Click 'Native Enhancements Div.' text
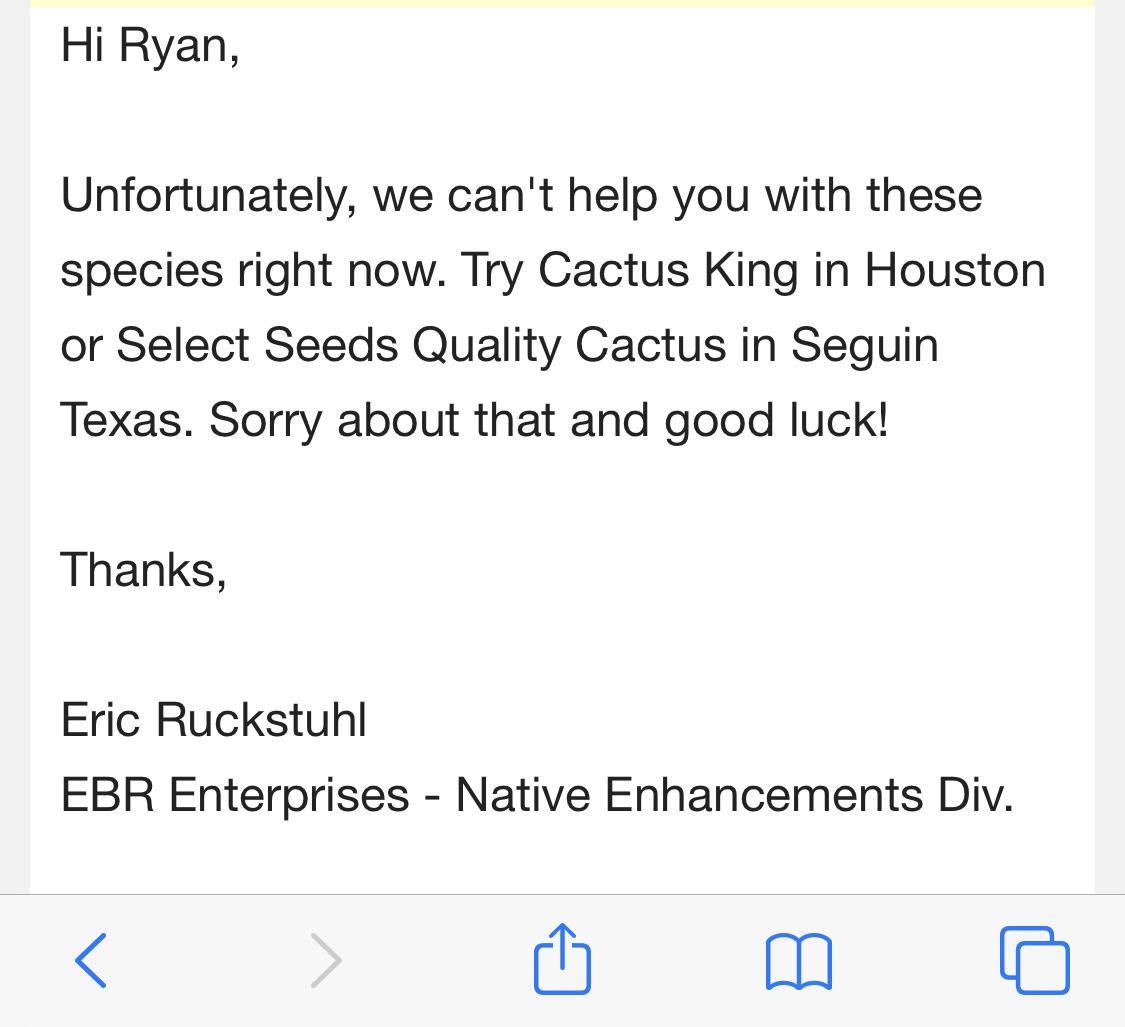 735,795
